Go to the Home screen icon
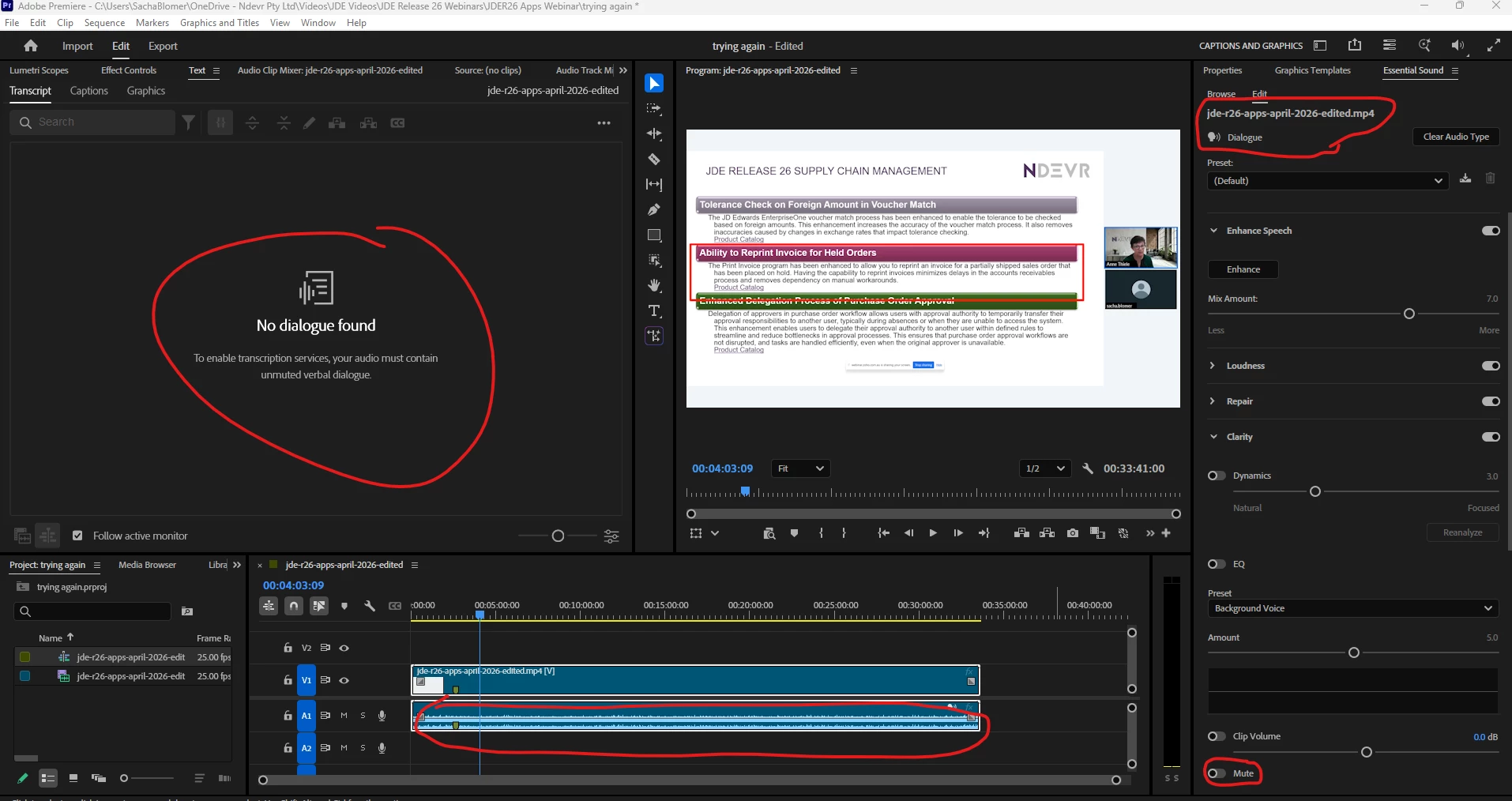The width and height of the screenshot is (1512, 801). click(31, 46)
